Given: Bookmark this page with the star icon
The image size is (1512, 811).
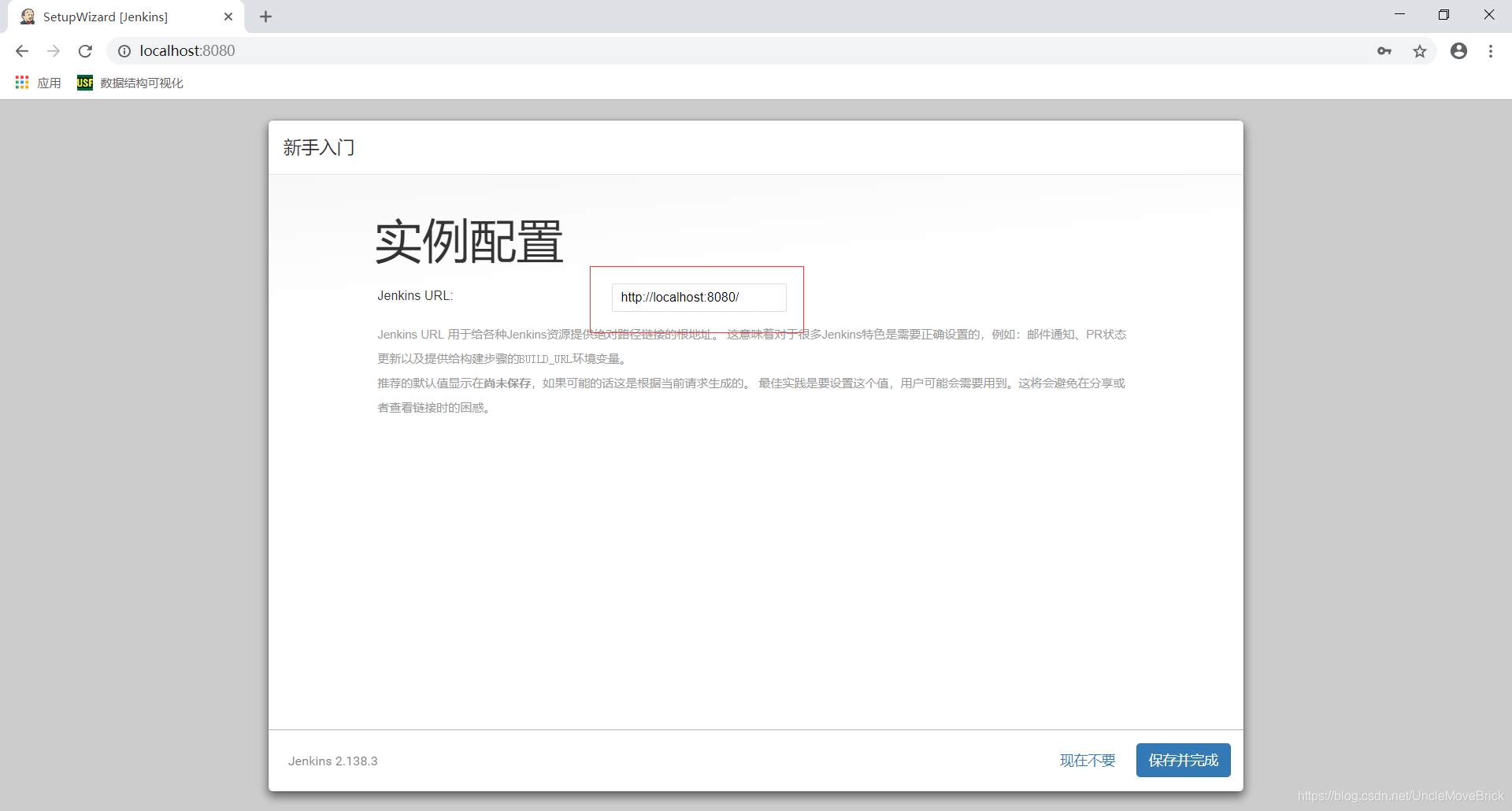Looking at the screenshot, I should [1420, 51].
